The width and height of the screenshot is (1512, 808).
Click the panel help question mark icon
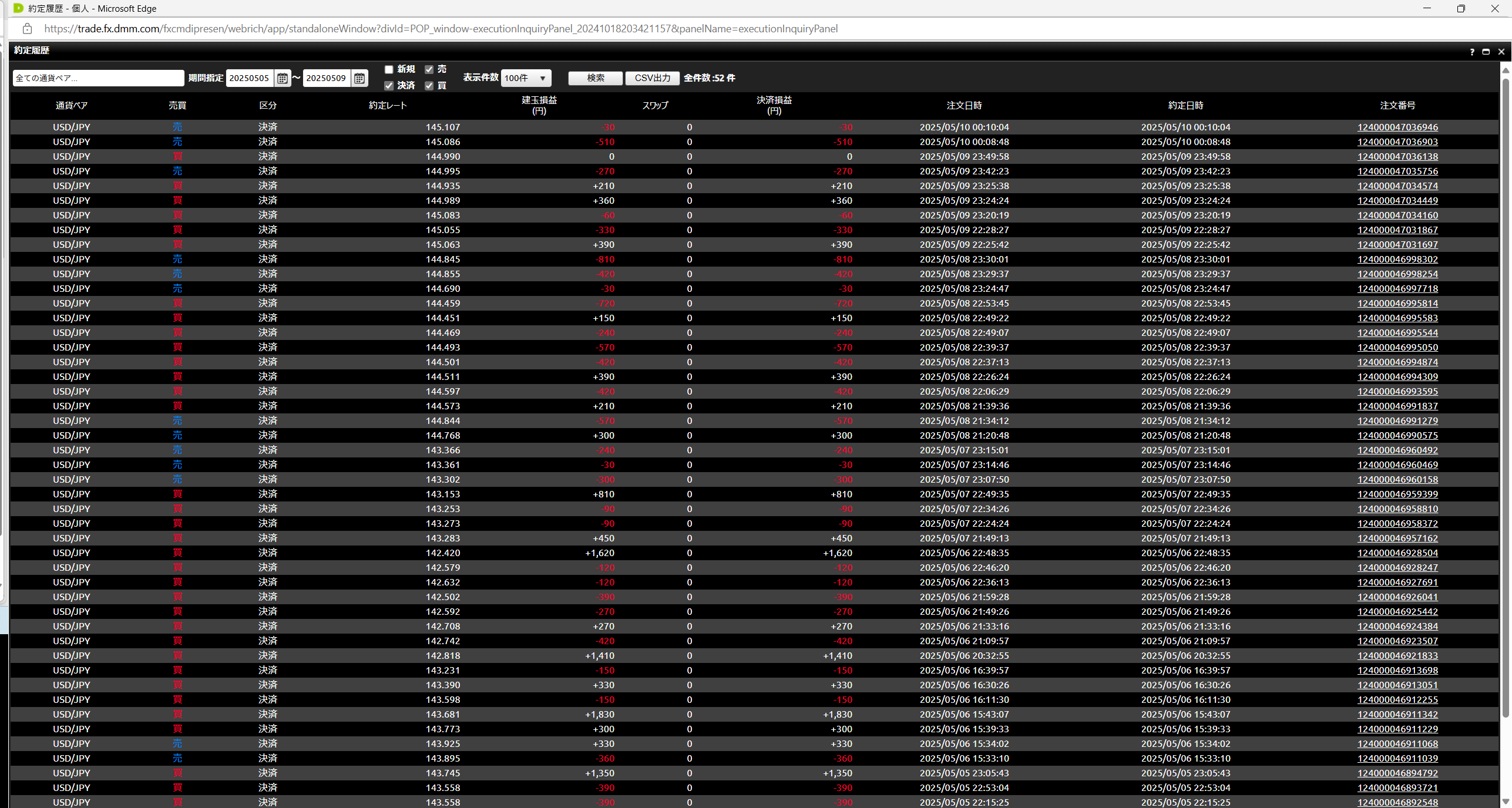(x=1472, y=52)
